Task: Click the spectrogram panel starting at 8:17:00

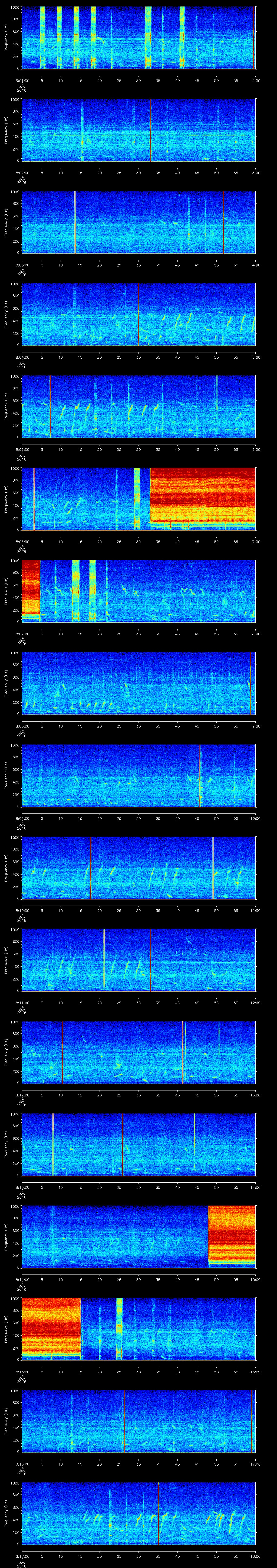Action: pos(139,1514)
